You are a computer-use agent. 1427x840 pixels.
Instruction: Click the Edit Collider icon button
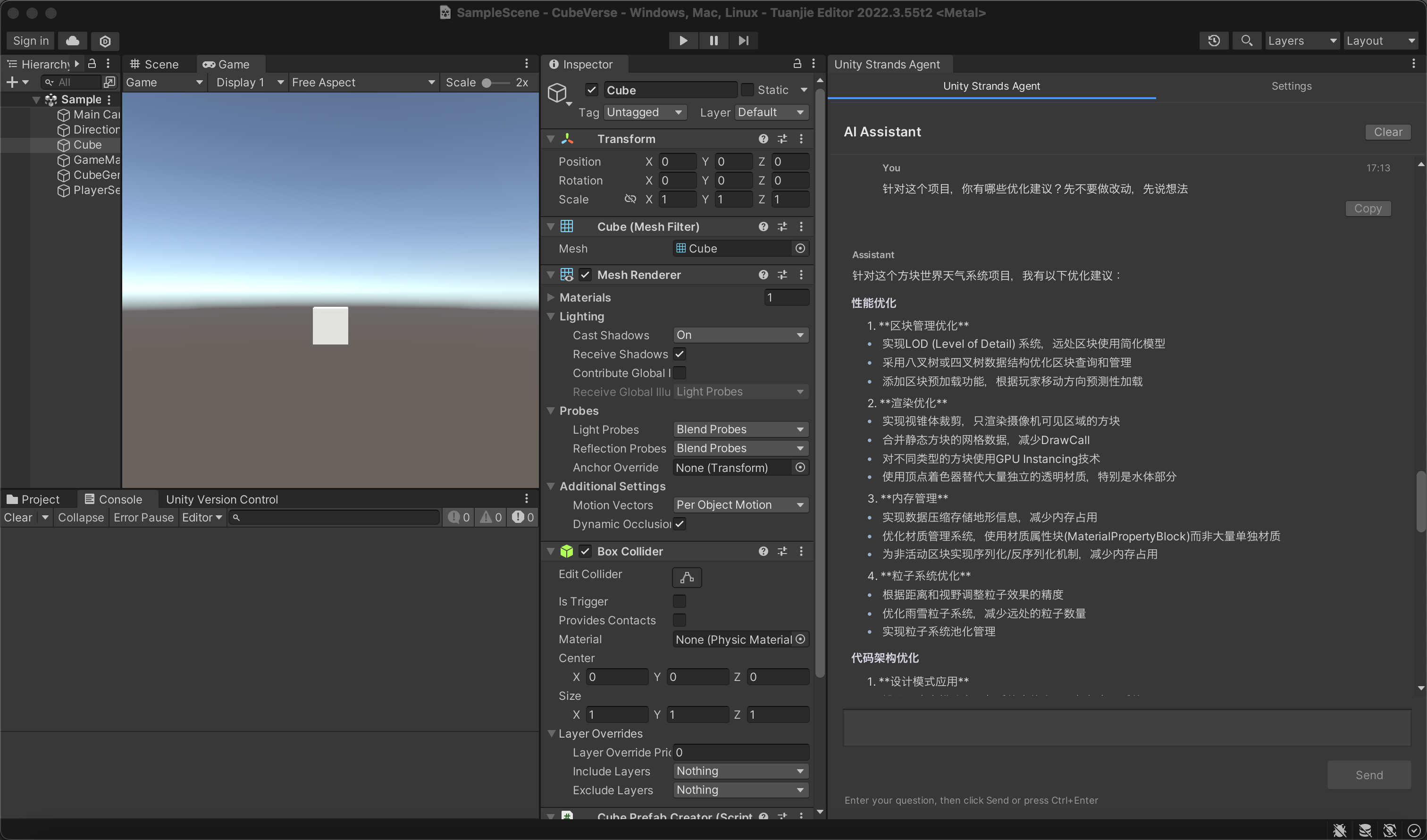point(686,577)
